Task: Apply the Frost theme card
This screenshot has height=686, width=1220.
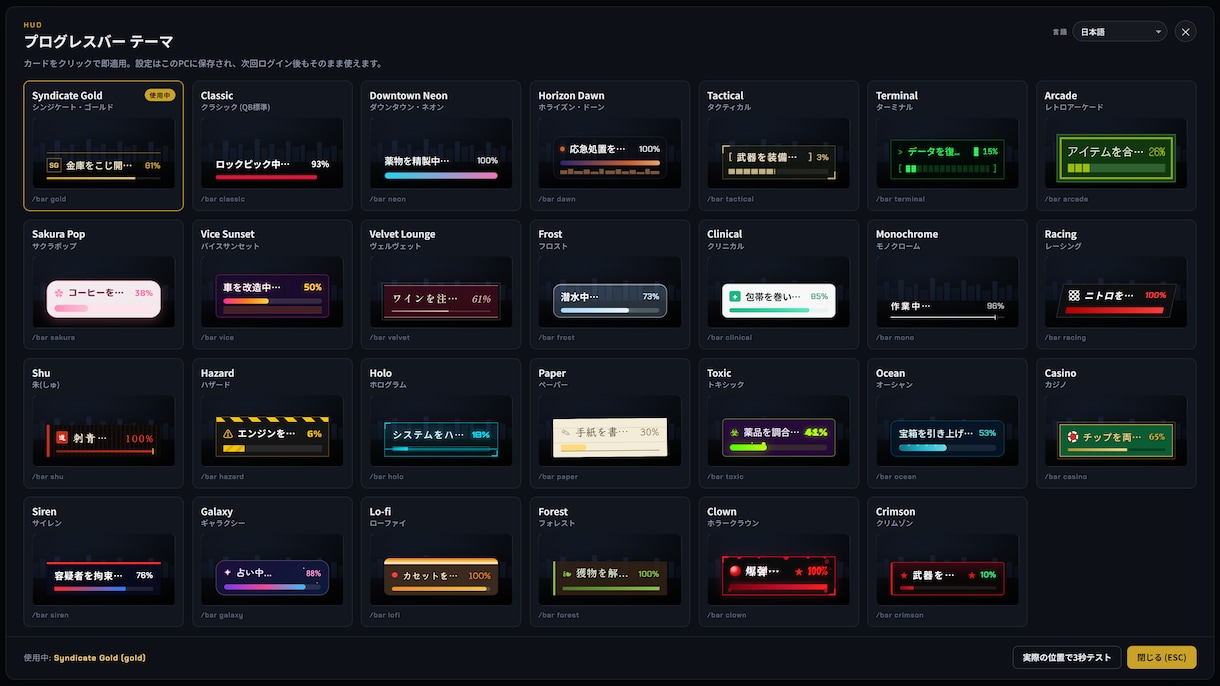Action: click(610, 284)
